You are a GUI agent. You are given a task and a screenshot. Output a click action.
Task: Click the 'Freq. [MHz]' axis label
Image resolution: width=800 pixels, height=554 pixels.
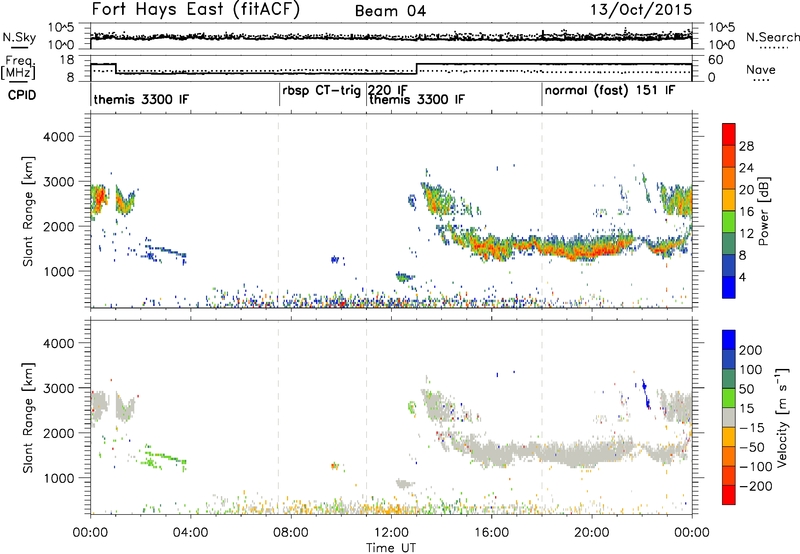pos(18,68)
